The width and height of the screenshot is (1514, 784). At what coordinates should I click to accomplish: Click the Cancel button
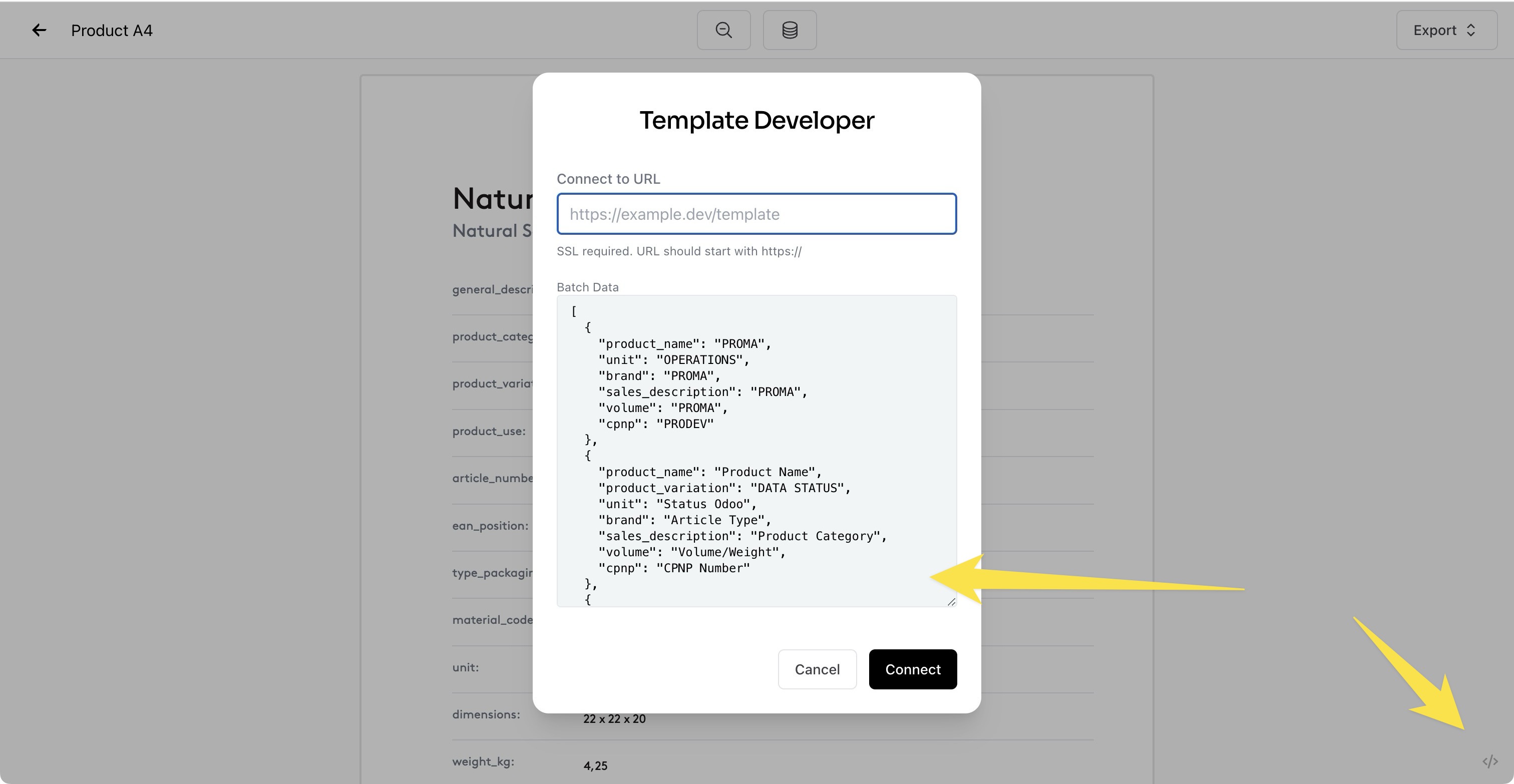coord(817,669)
